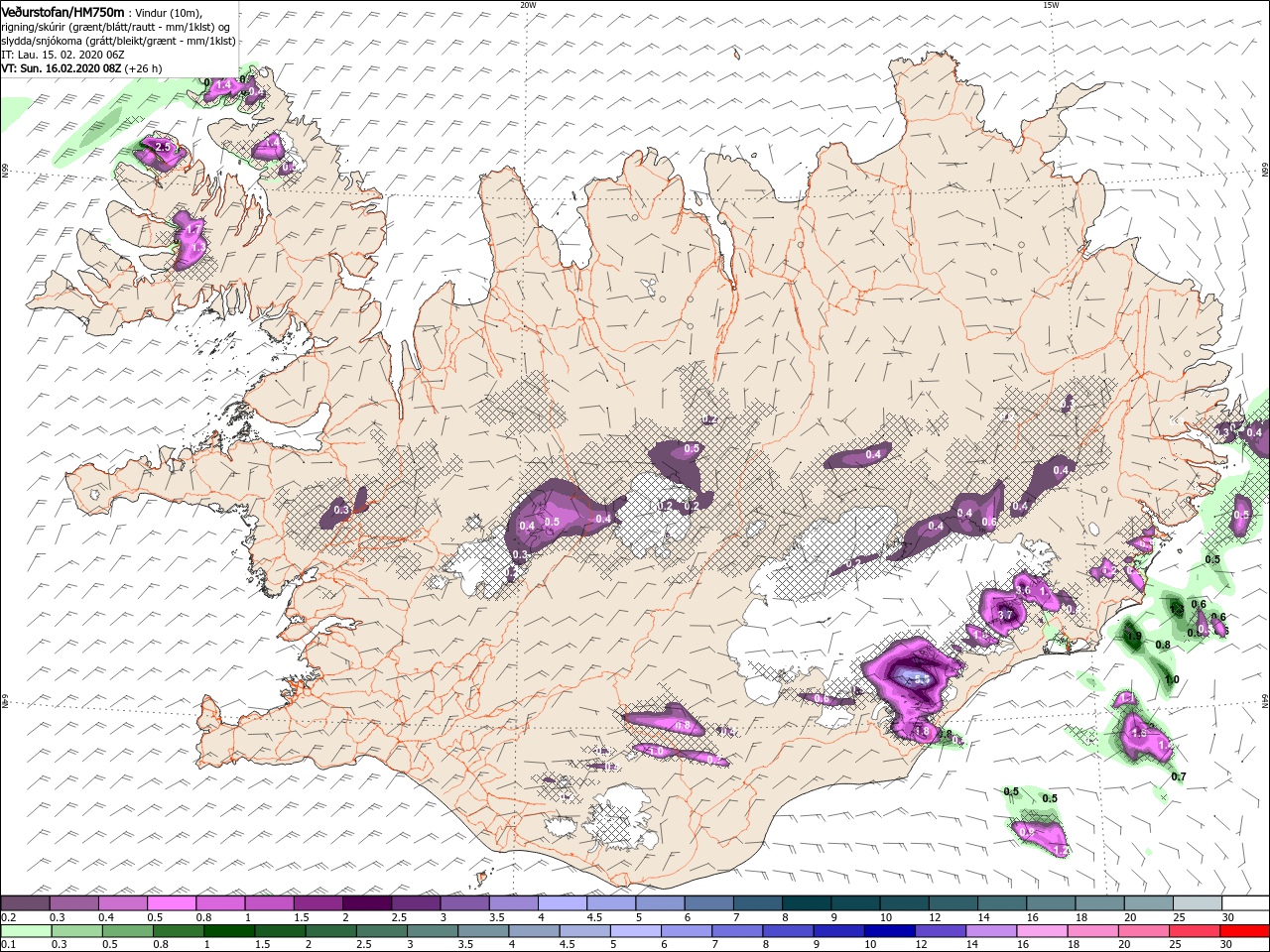Click the 'rigning/skúrir' legend description line
Screen dimensions: 1270x952
[x=115, y=27]
